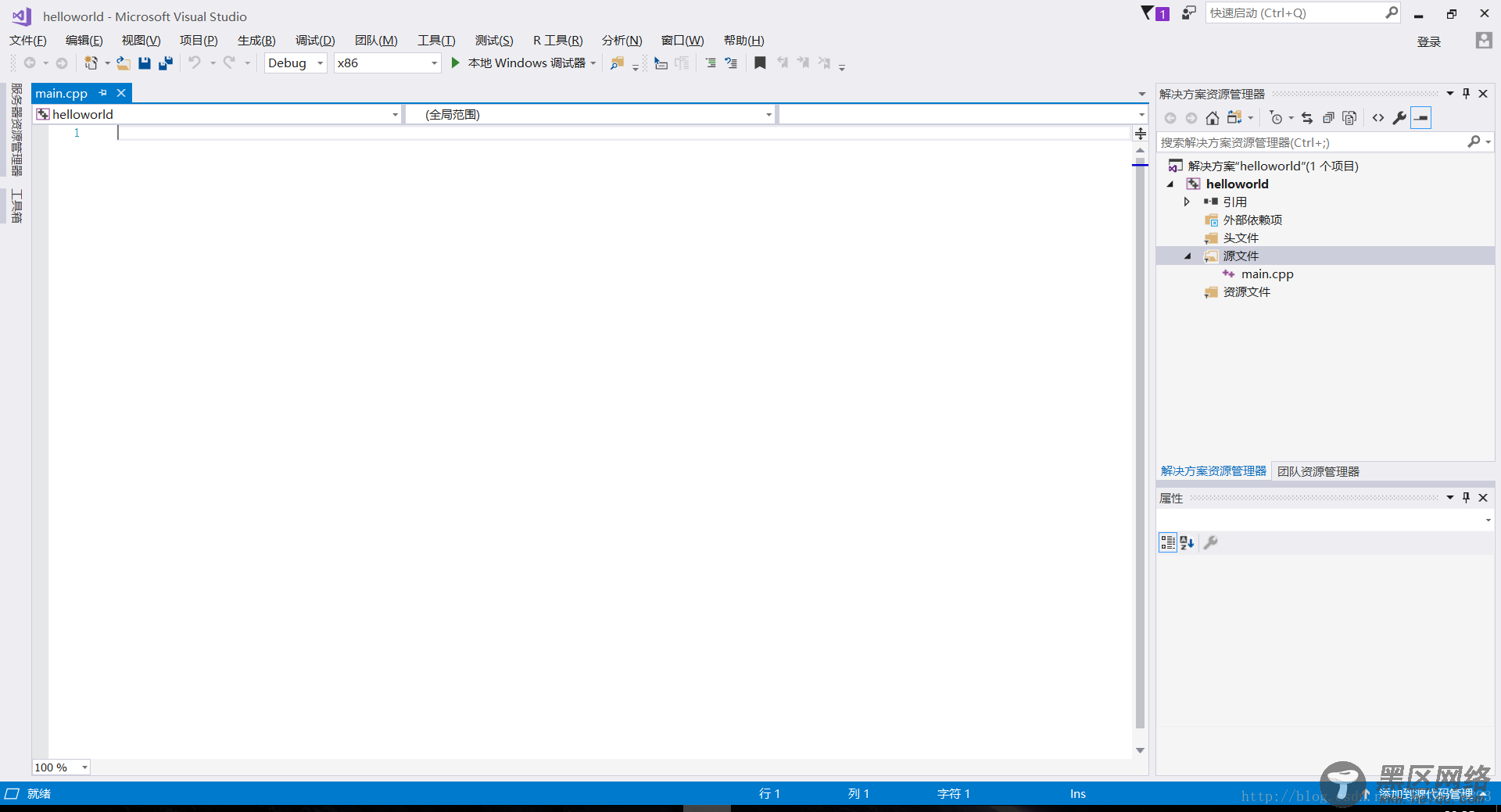
Task: Open the 工具(T) menu
Action: (x=436, y=41)
